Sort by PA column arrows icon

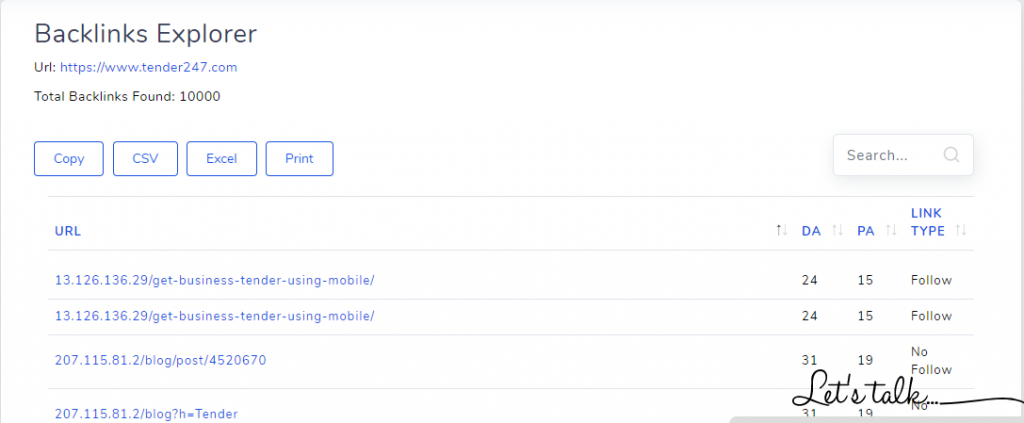point(891,230)
